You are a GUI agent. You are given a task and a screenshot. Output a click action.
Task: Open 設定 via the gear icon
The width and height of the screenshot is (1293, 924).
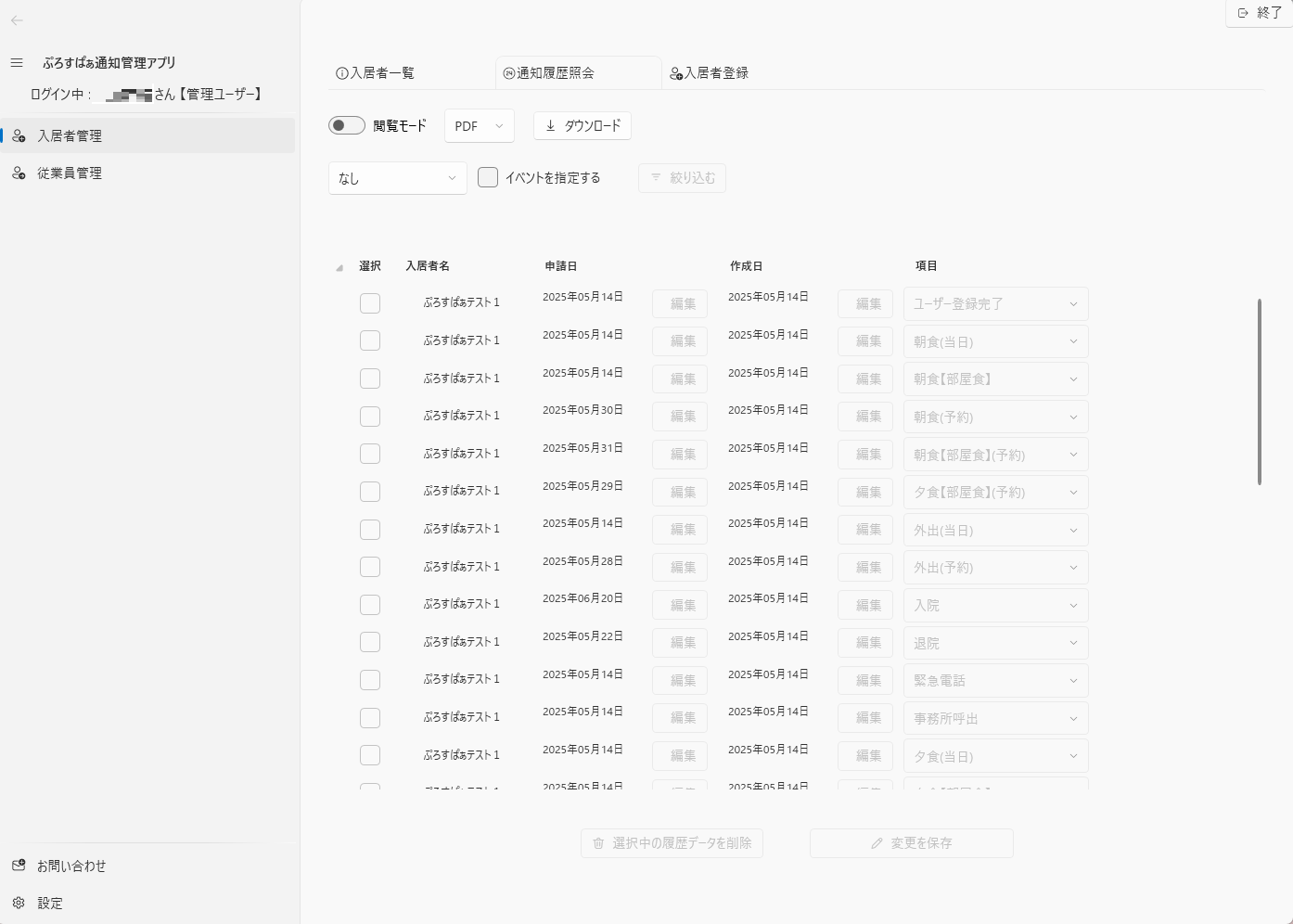pyautogui.click(x=19, y=903)
